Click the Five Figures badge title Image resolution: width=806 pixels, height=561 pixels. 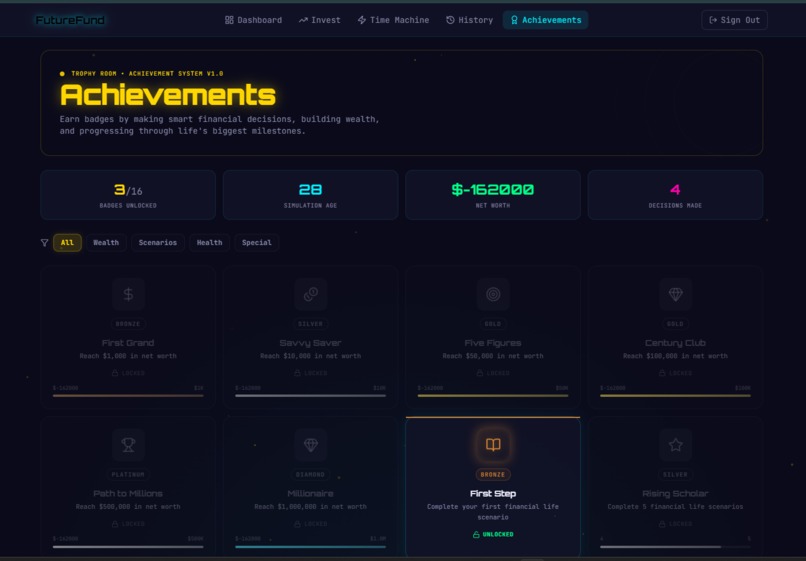tap(493, 343)
